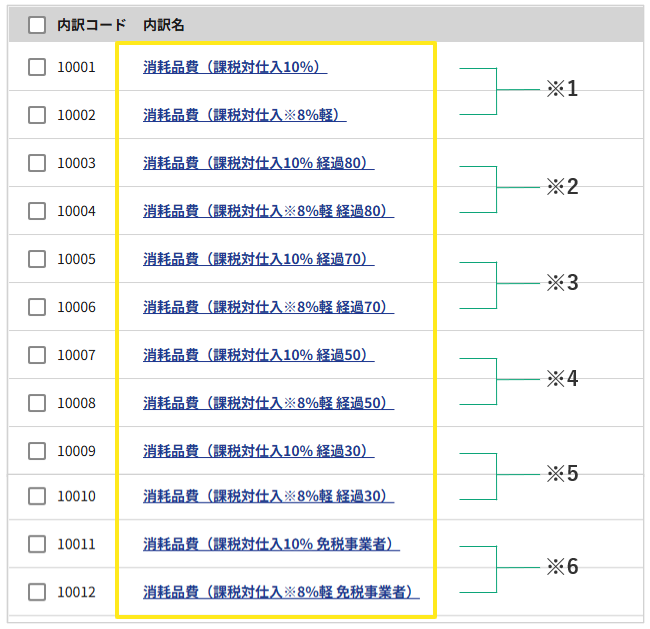The image size is (650, 629).
Task: Select the 課税対仕入10% 経過70 link
Action: [x=259, y=260]
